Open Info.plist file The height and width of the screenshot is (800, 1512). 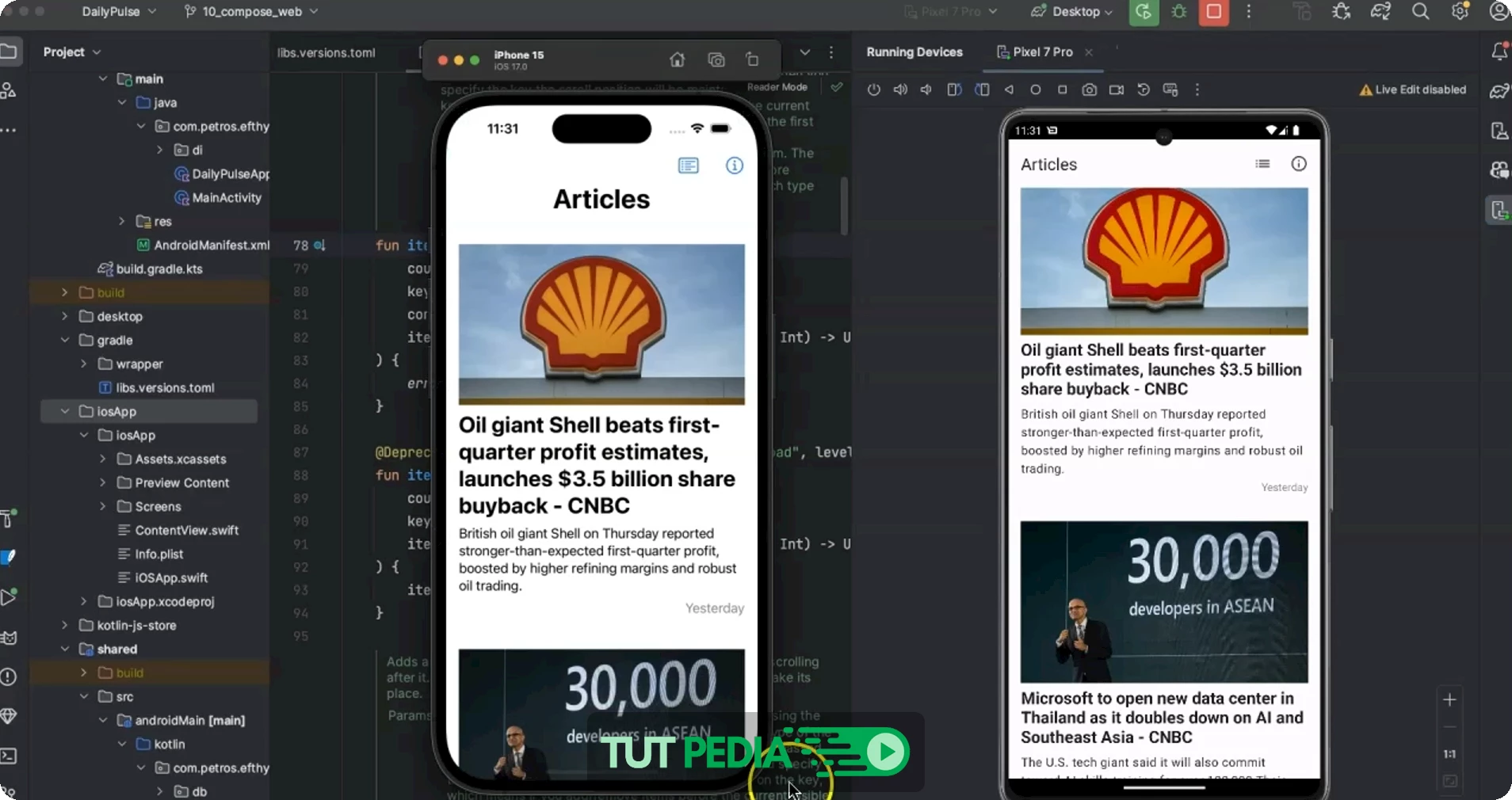coord(151,554)
